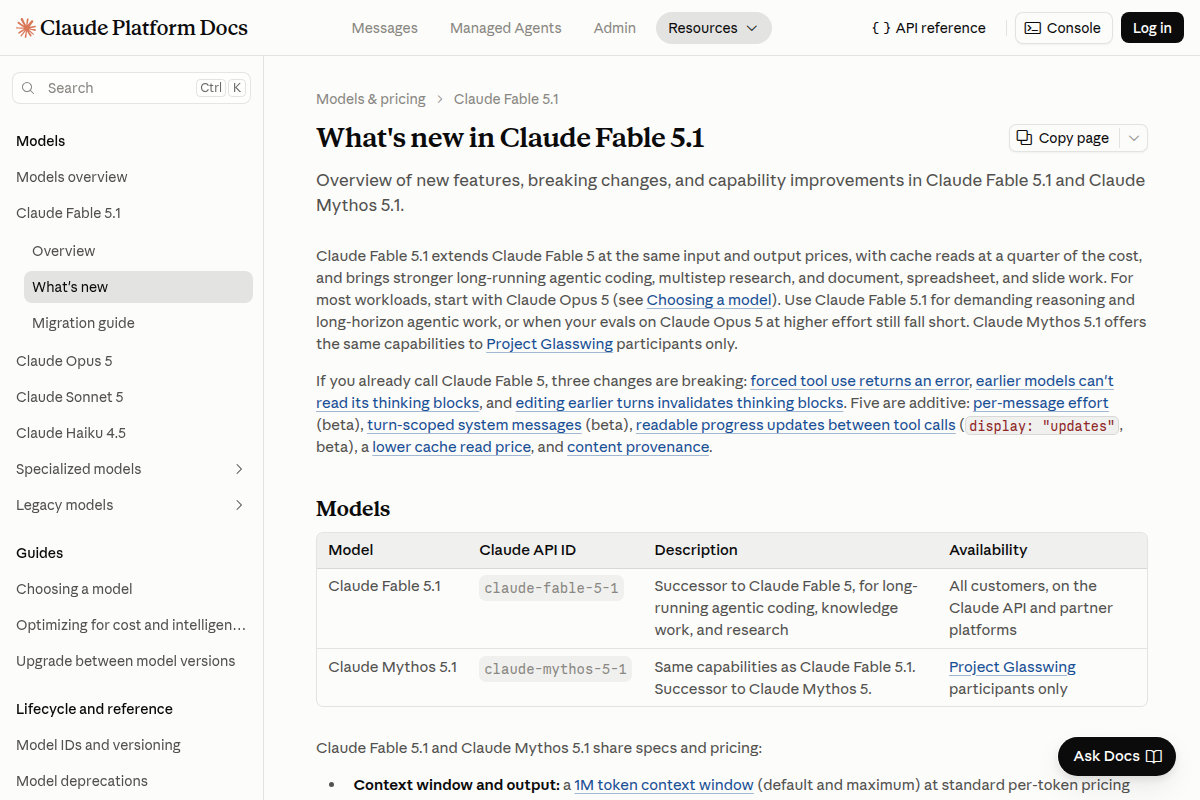
Task: Open the Resources dropdown menu
Action: pyautogui.click(x=714, y=28)
